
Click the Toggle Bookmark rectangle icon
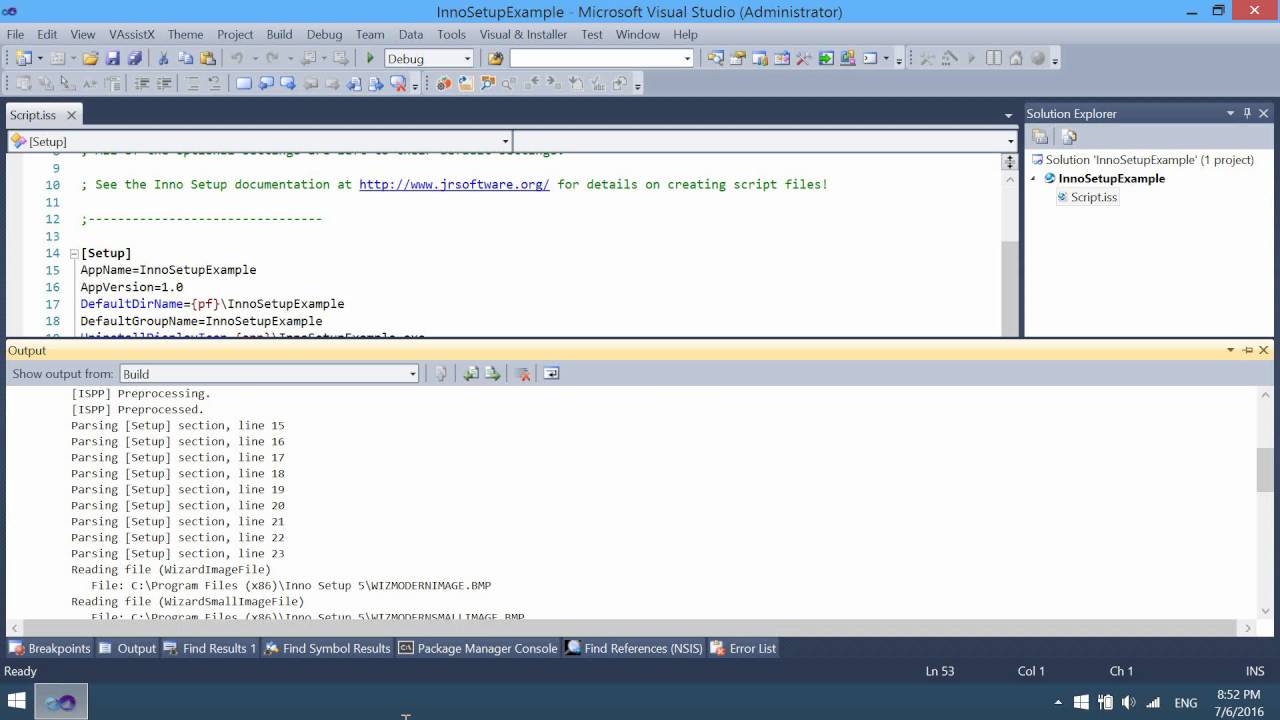[243, 84]
